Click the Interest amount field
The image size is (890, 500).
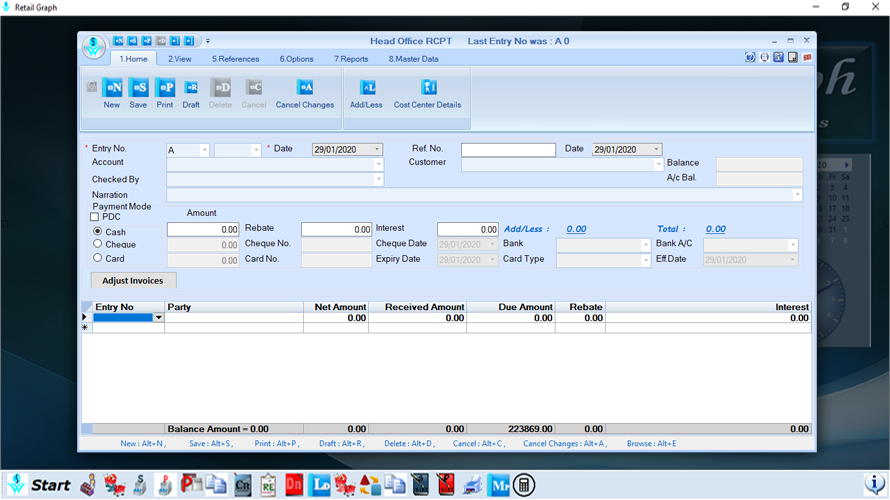(468, 229)
